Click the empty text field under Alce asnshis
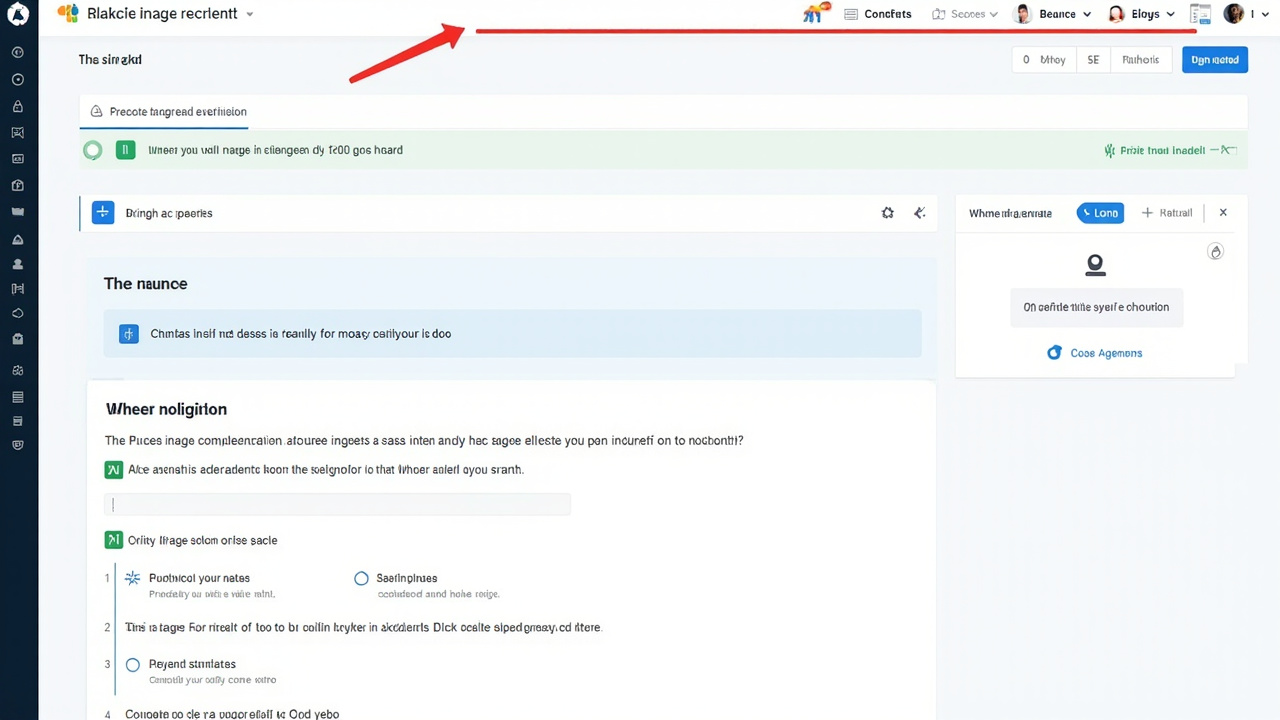Viewport: 1280px width, 720px height. (x=337, y=505)
